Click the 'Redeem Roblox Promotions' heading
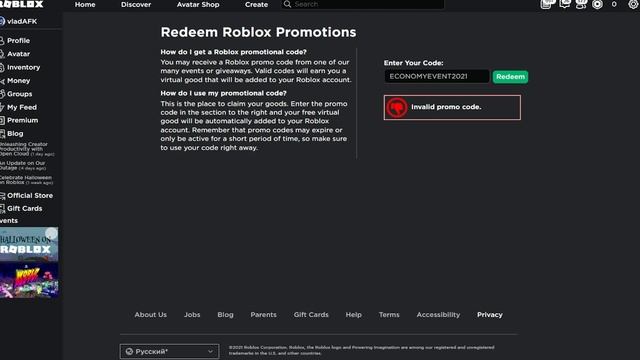 coord(258,32)
